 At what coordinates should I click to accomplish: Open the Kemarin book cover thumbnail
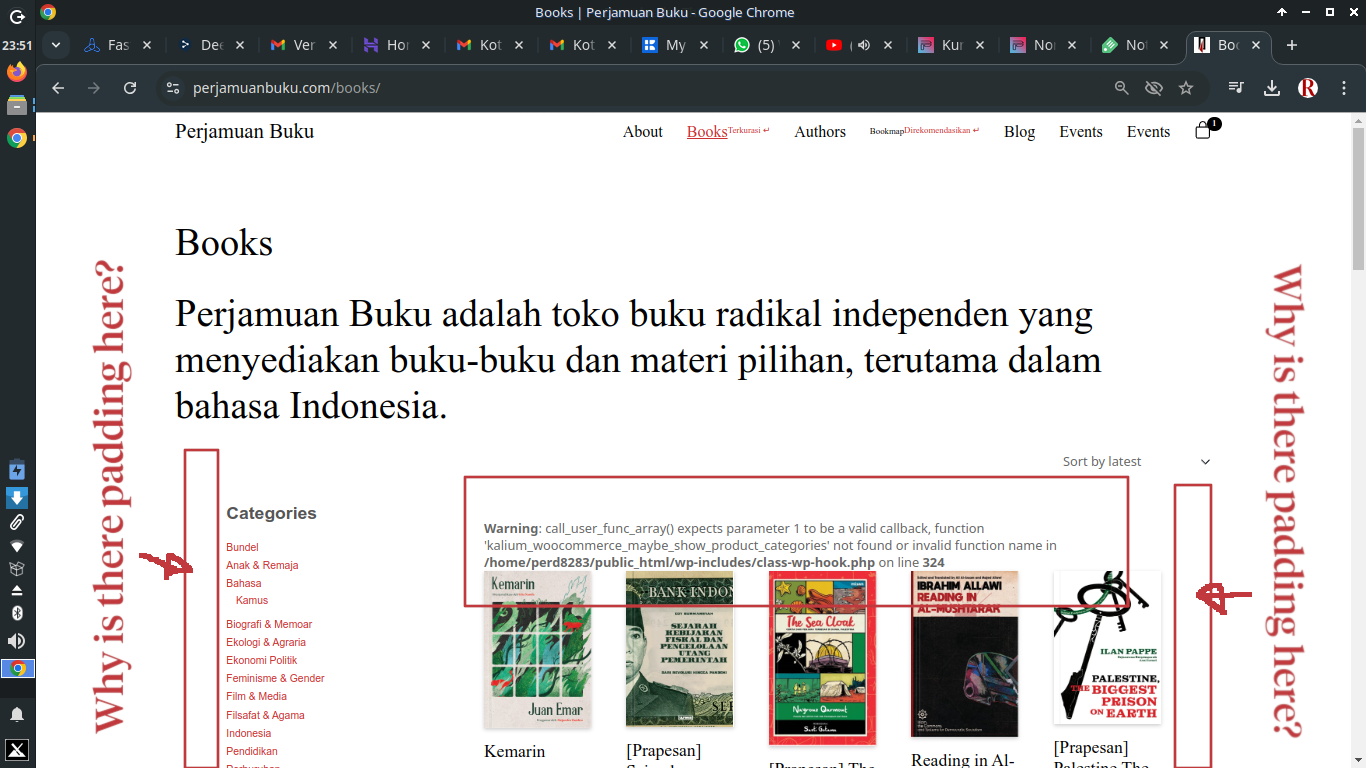point(537,649)
